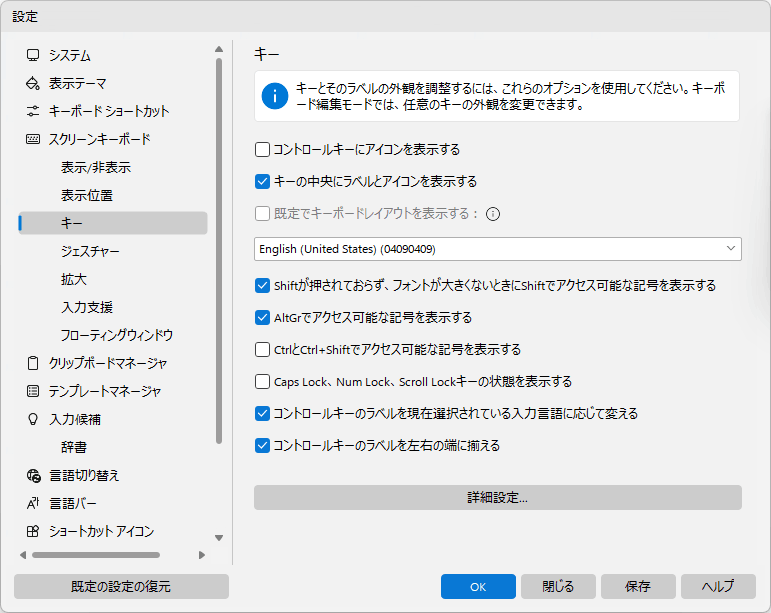Open フローティングウィンドウ settings
Viewport: 771px width, 613px height.
(x=117, y=336)
